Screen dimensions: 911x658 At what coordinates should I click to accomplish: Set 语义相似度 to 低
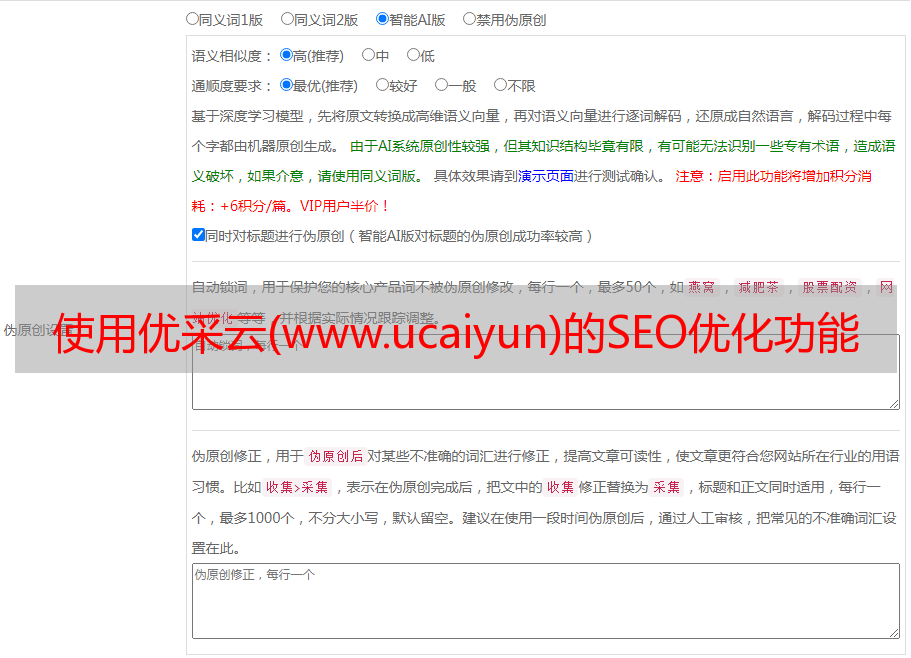pos(413,55)
